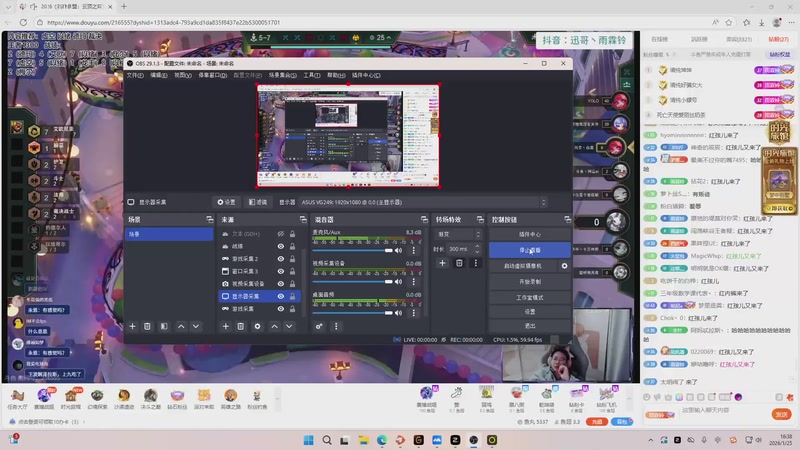Pop out the 场景 dock panel
Image resolution: width=800 pixels, height=450 pixels.
tap(210, 219)
